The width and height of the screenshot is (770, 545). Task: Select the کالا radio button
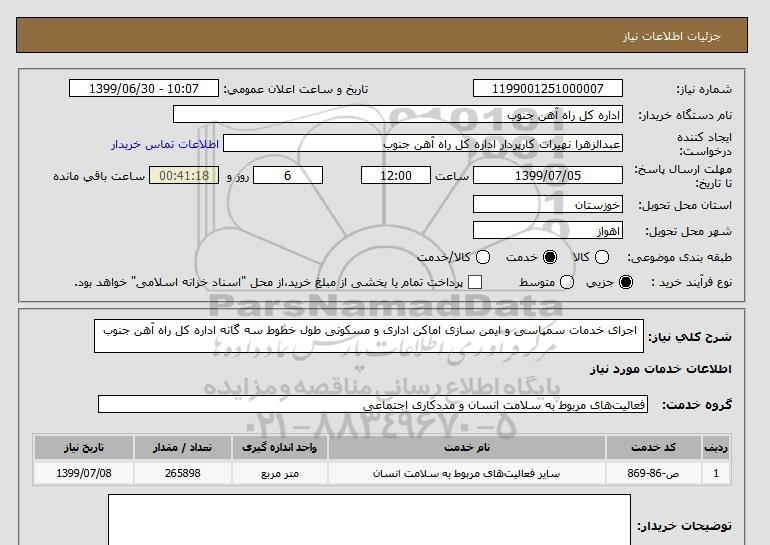[x=602, y=257]
